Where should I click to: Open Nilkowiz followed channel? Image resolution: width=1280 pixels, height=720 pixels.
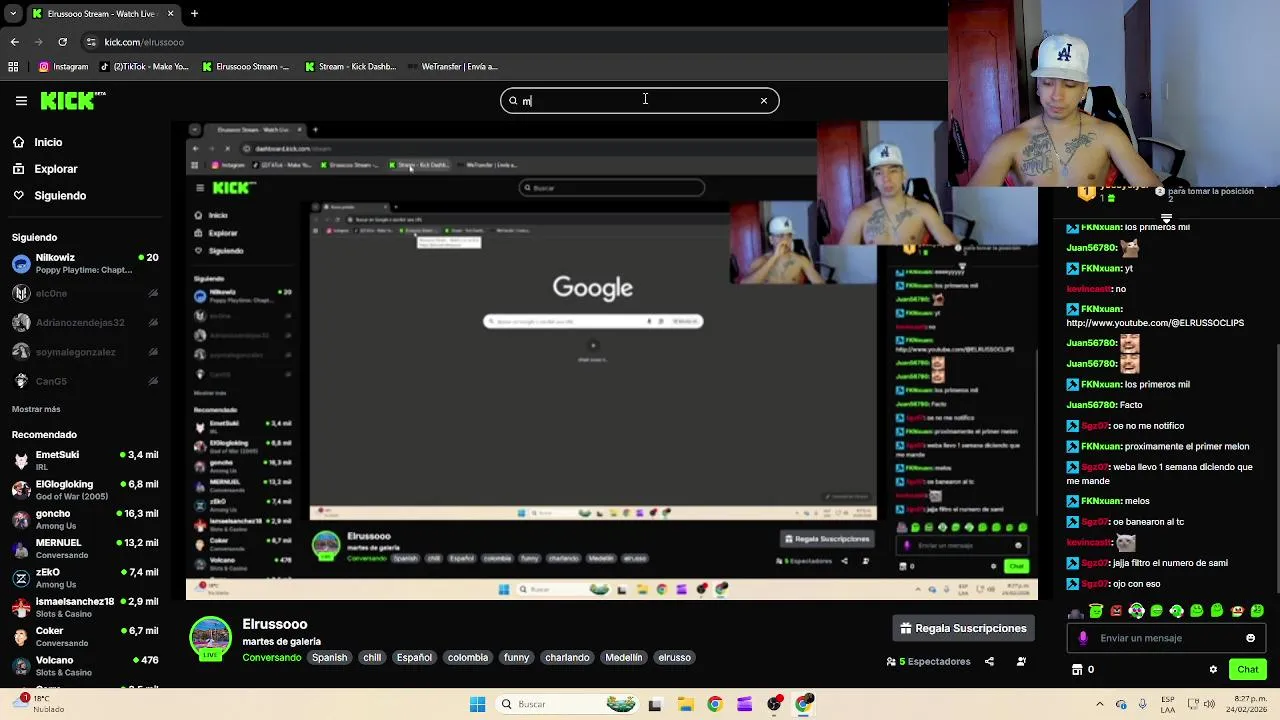pos(84,263)
